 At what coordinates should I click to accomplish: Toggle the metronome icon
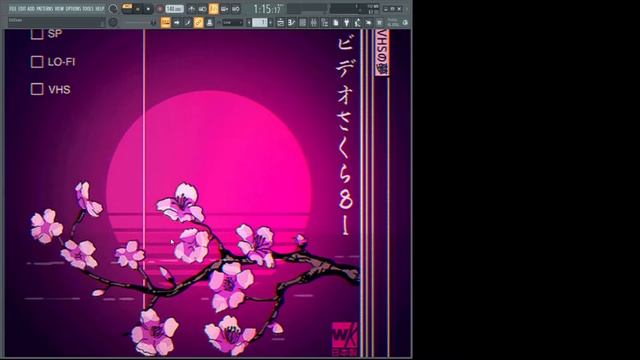pyautogui.click(x=192, y=9)
